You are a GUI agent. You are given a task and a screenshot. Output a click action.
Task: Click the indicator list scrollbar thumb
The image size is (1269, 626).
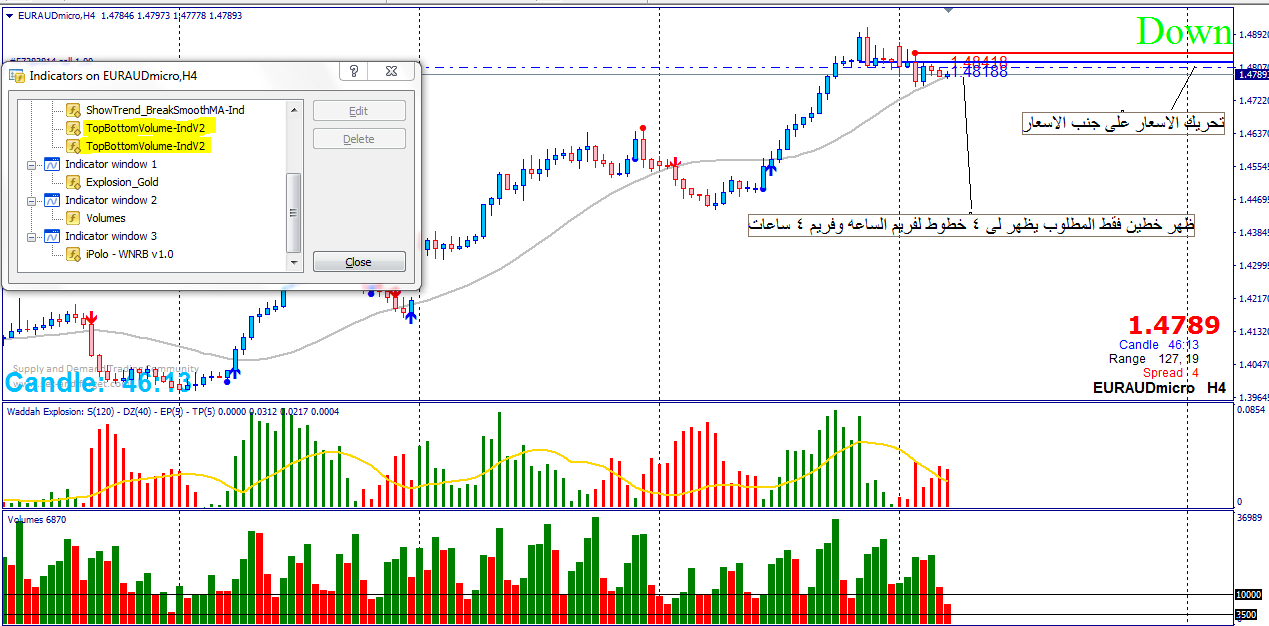tap(293, 212)
